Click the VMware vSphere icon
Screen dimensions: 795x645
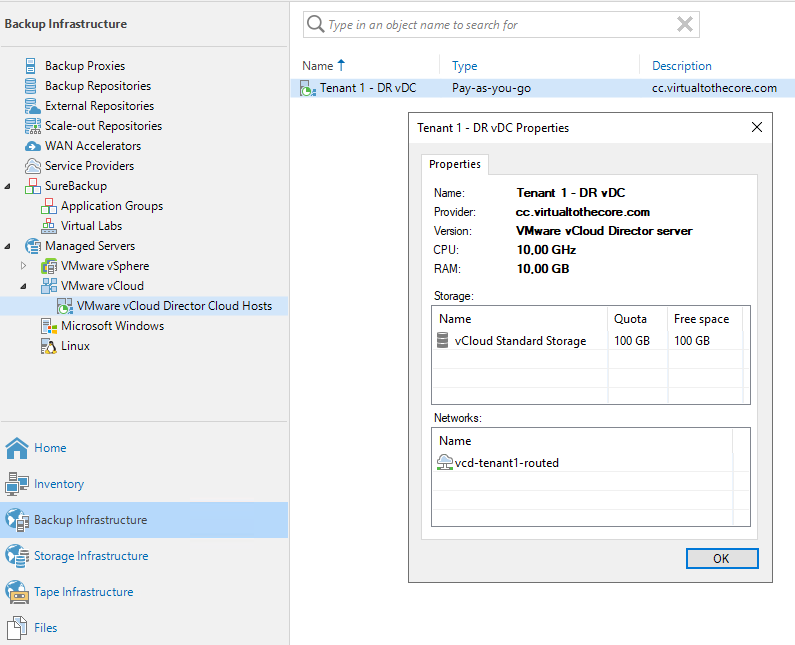tap(49, 266)
